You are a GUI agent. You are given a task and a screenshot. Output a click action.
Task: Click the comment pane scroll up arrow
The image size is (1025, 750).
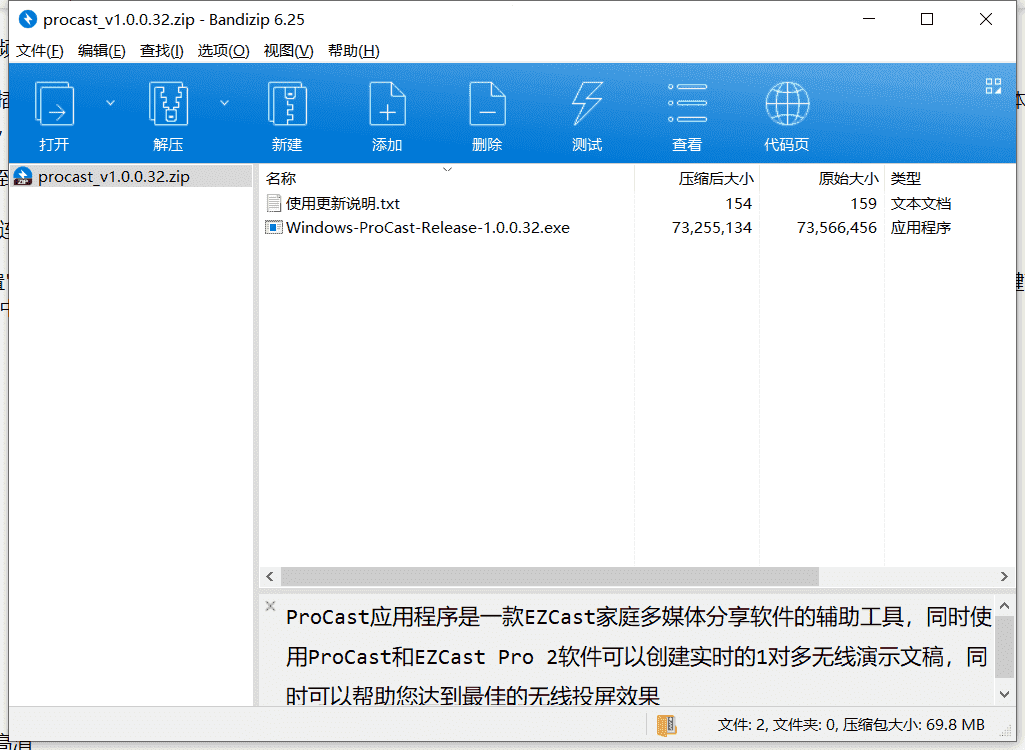point(1005,606)
